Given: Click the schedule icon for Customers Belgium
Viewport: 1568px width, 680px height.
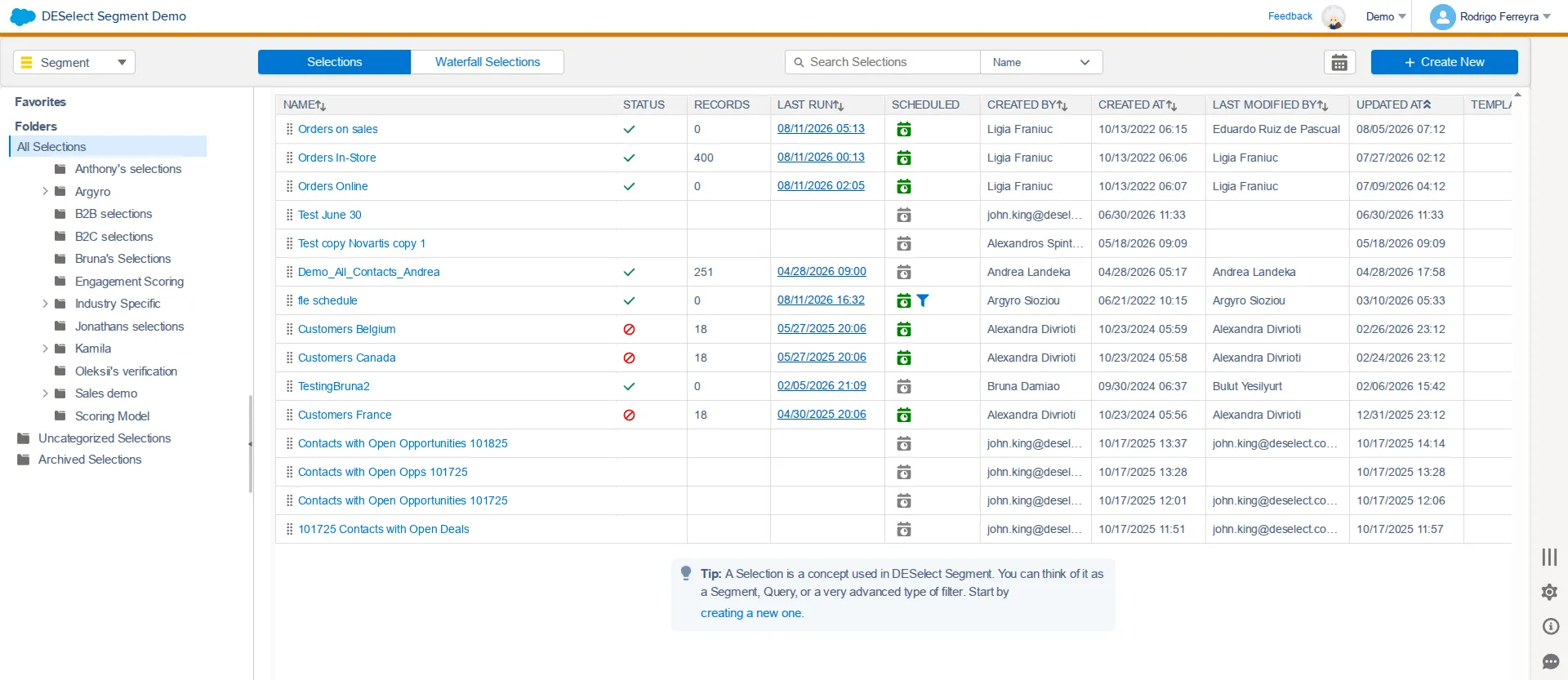Looking at the screenshot, I should coord(904,329).
